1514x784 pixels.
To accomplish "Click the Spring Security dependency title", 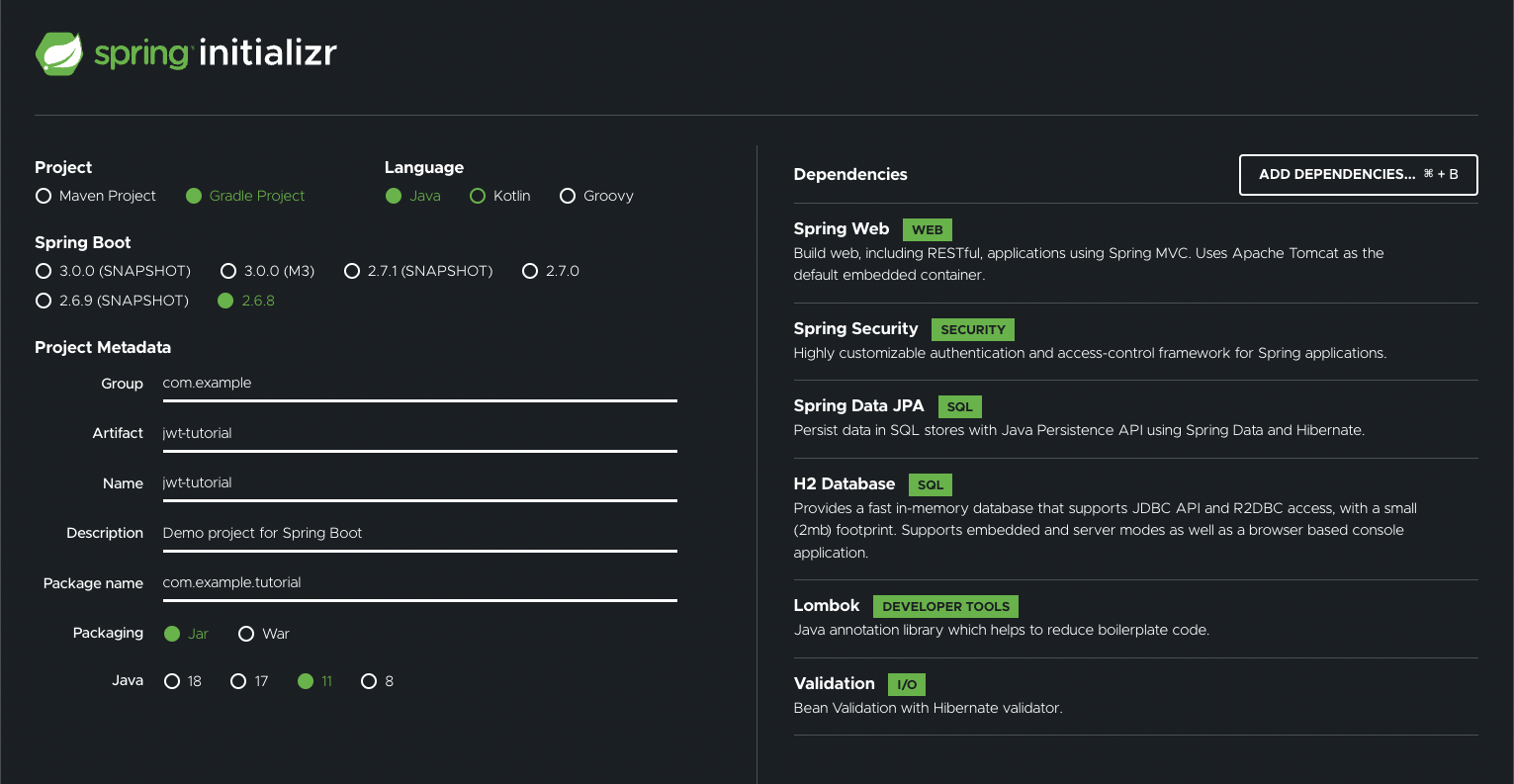I will point(855,328).
